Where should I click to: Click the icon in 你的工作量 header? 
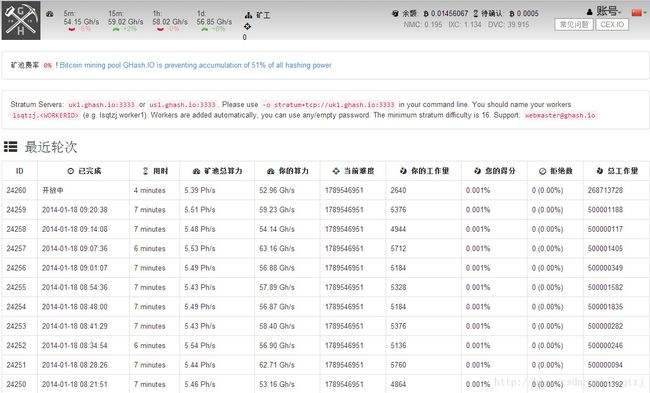403,171
